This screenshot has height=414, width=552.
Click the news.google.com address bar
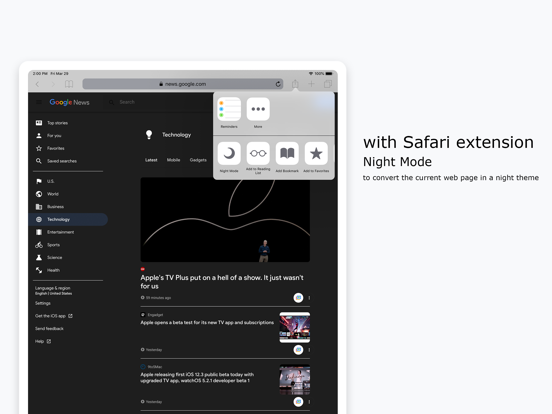coord(183,84)
